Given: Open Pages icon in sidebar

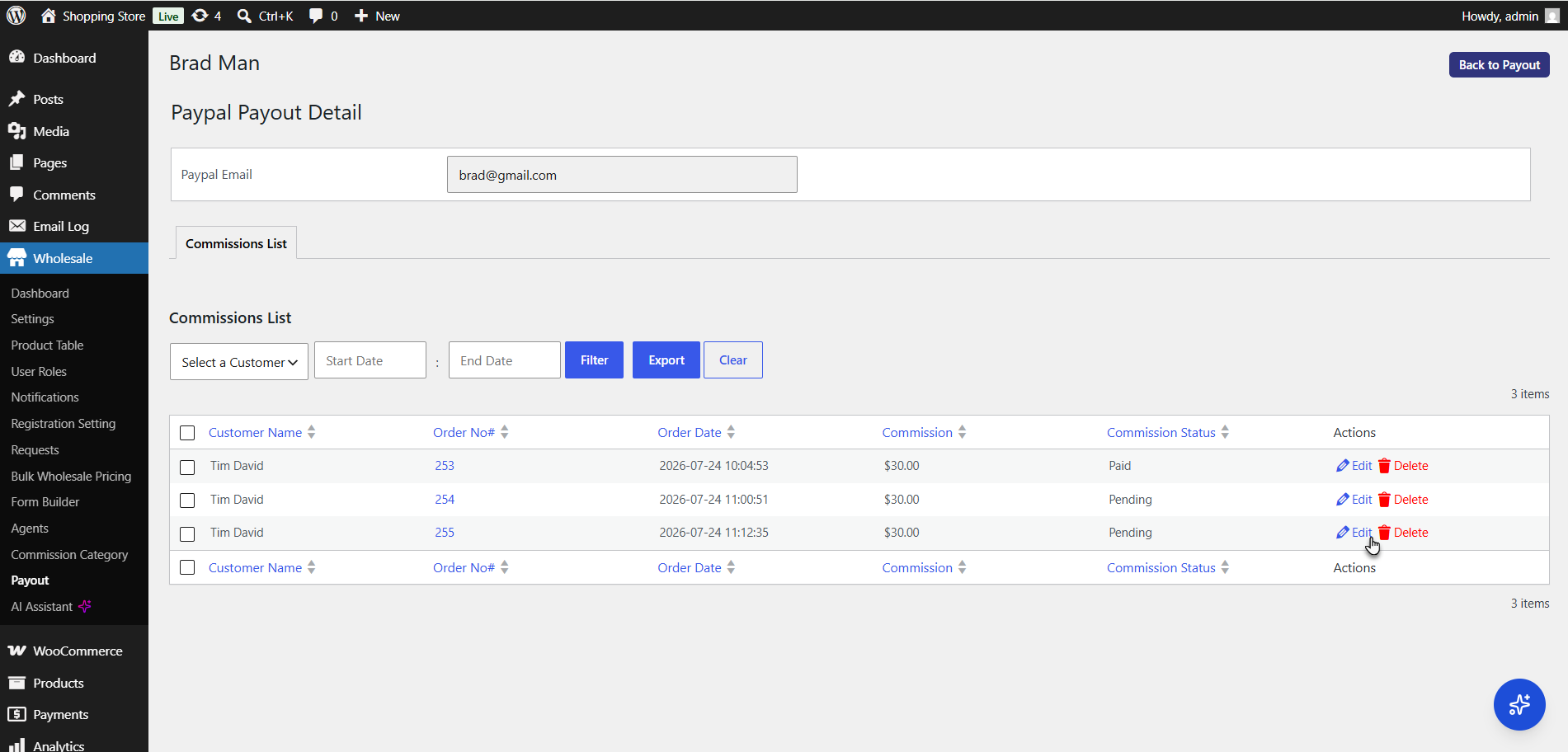Looking at the screenshot, I should 17,162.
